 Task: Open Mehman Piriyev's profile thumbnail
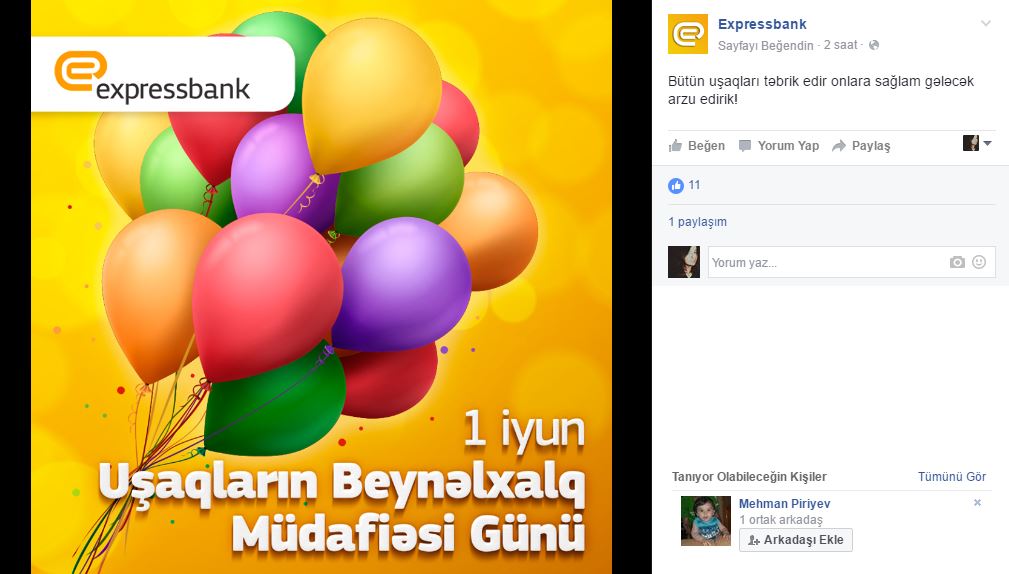pyautogui.click(x=706, y=521)
